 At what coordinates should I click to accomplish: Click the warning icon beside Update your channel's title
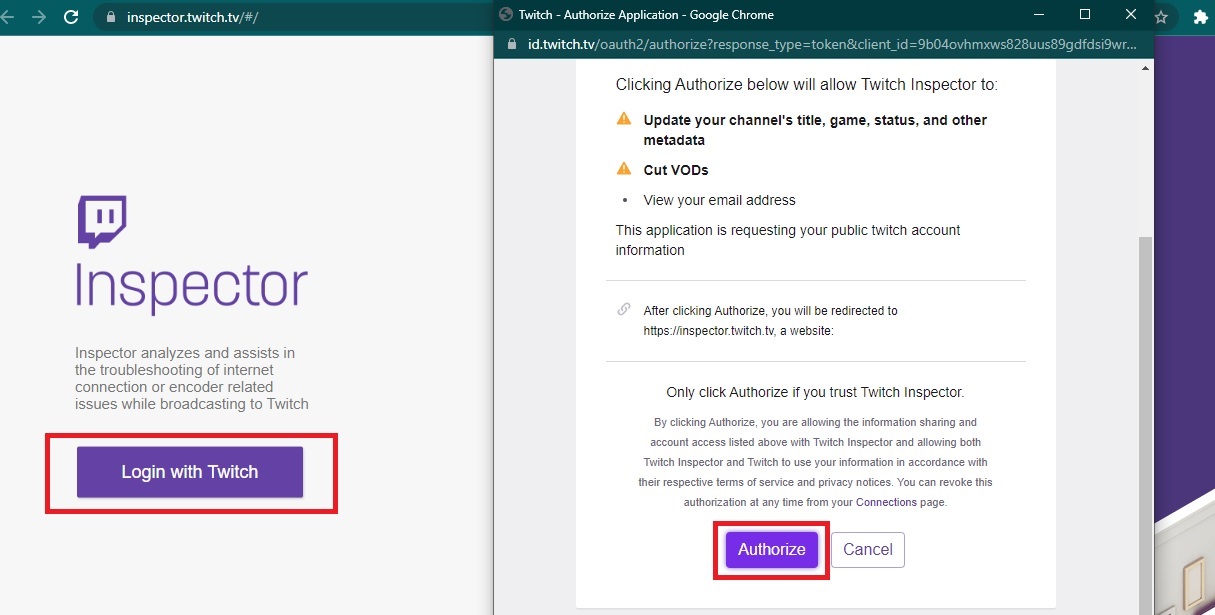tap(624, 119)
